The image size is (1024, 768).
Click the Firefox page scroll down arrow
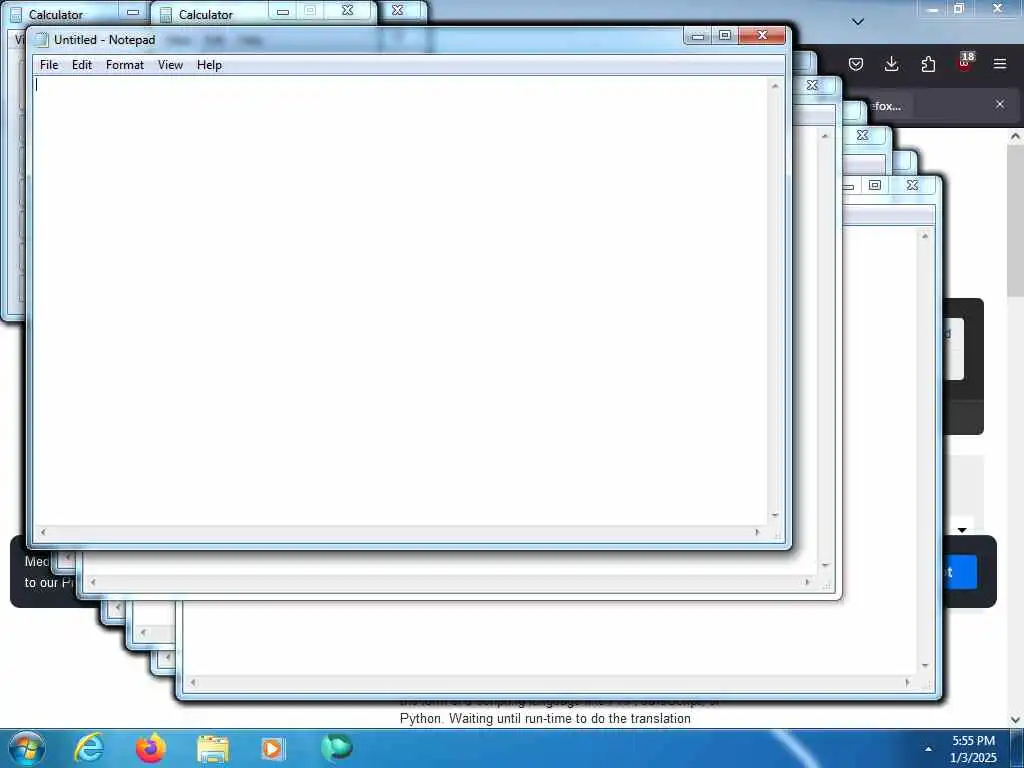(x=1016, y=720)
